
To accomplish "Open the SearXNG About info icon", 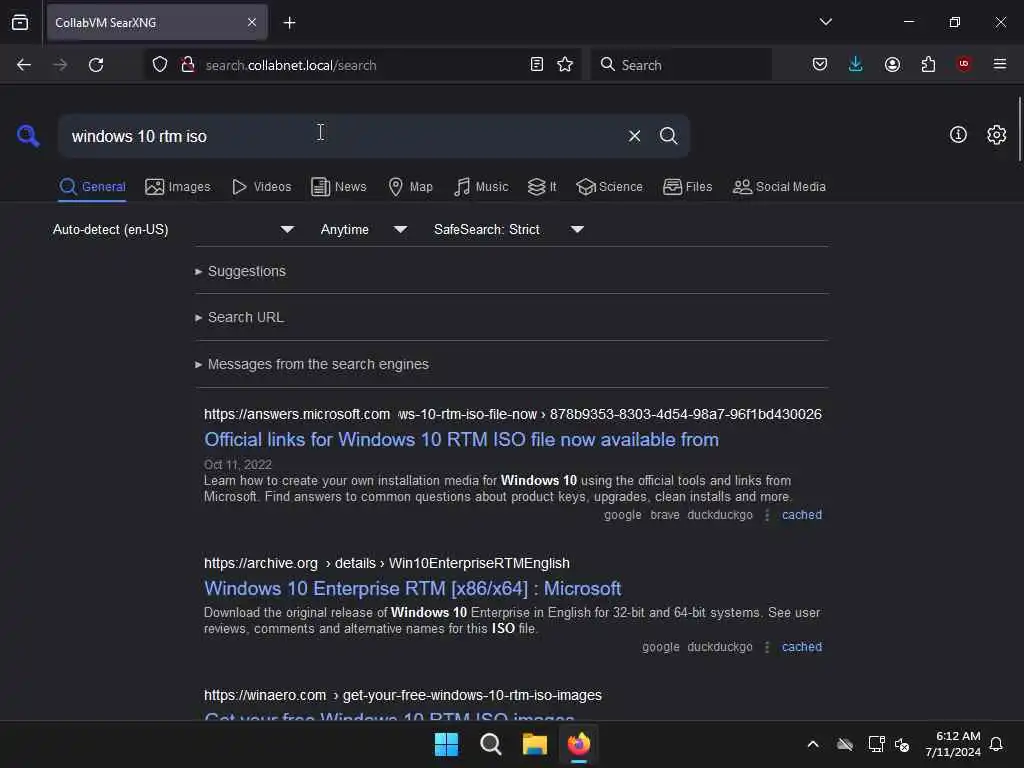I will (957, 135).
